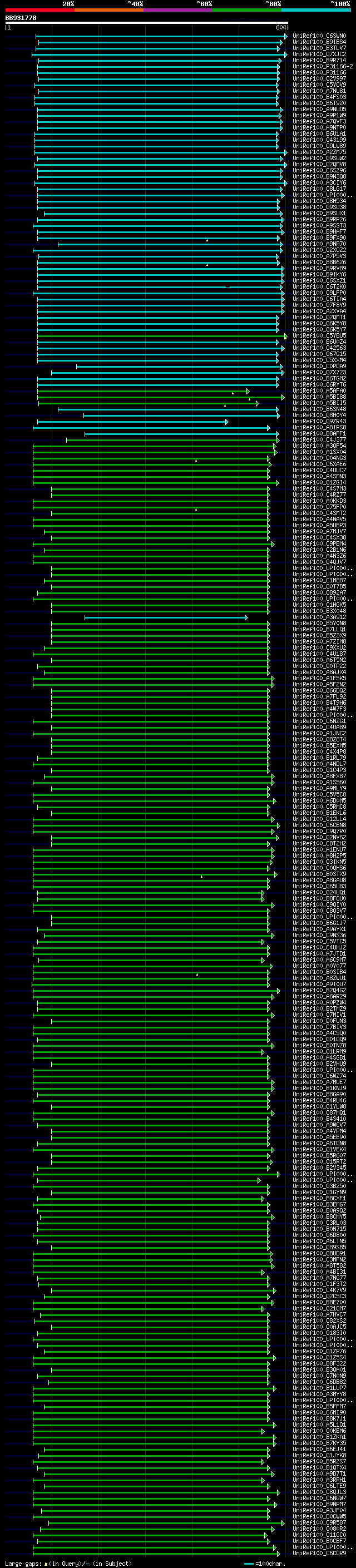The height and width of the screenshot is (1568, 356).
Task: Select the UniRef100_Q7XJC2 label
Action: (x=319, y=54)
